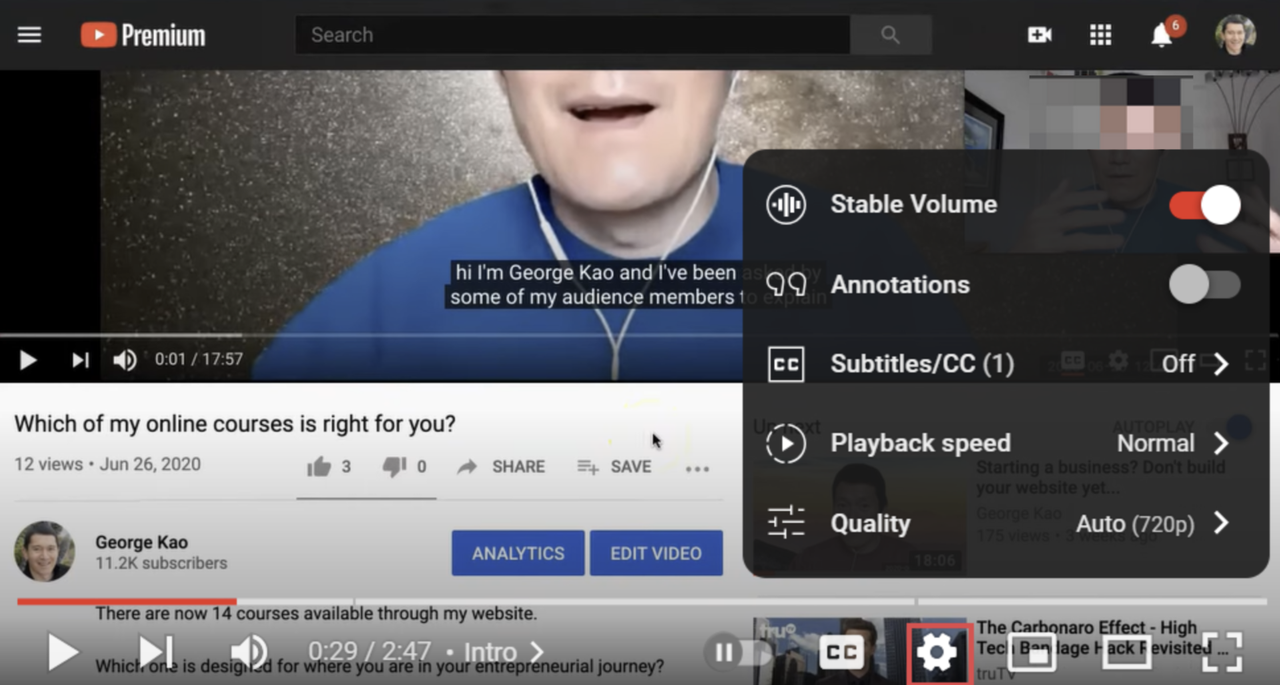The height and width of the screenshot is (685, 1280).
Task: Click the video title 'Which of my online courses'
Action: pos(235,424)
